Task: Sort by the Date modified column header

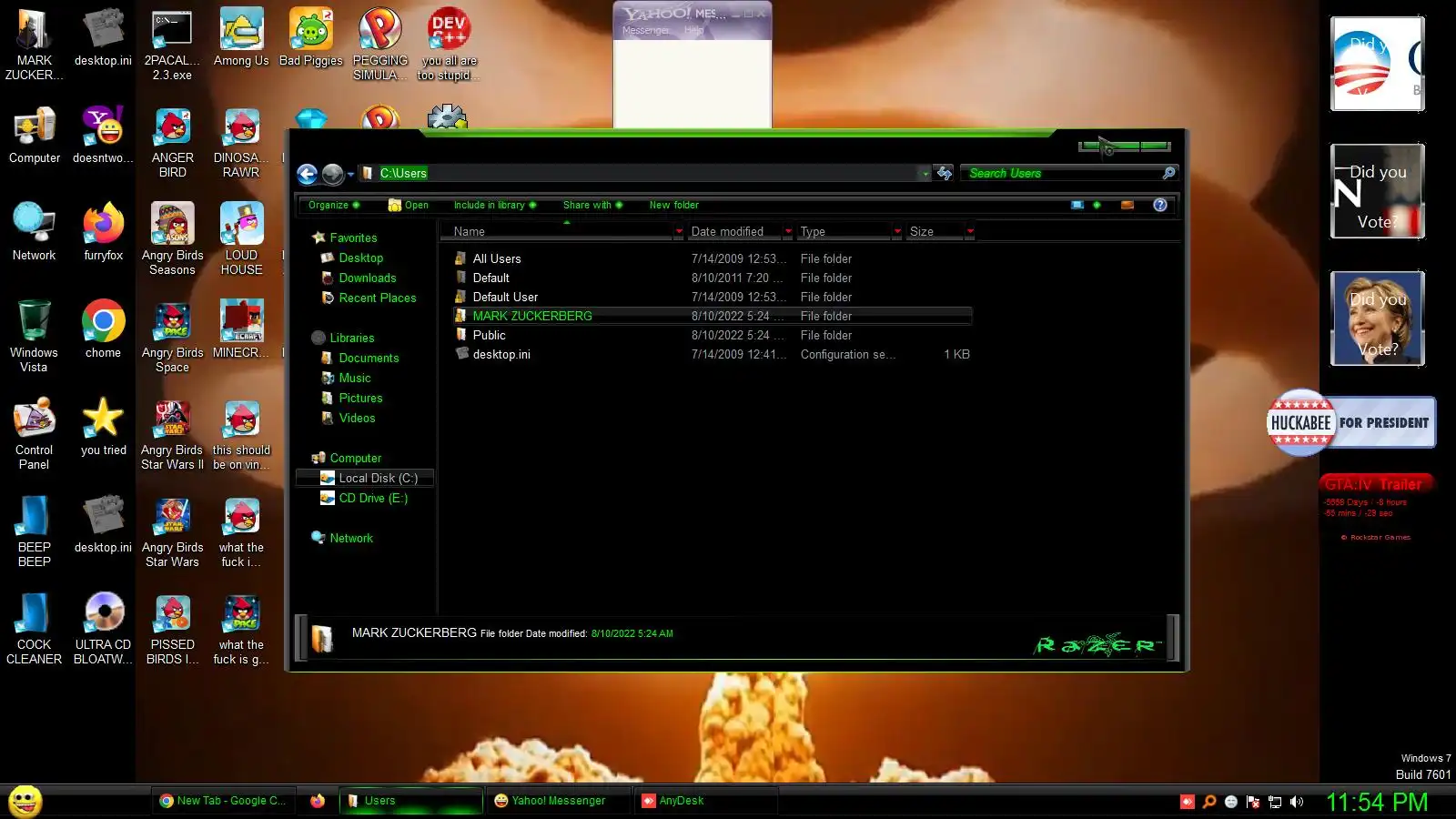Action: click(734, 231)
